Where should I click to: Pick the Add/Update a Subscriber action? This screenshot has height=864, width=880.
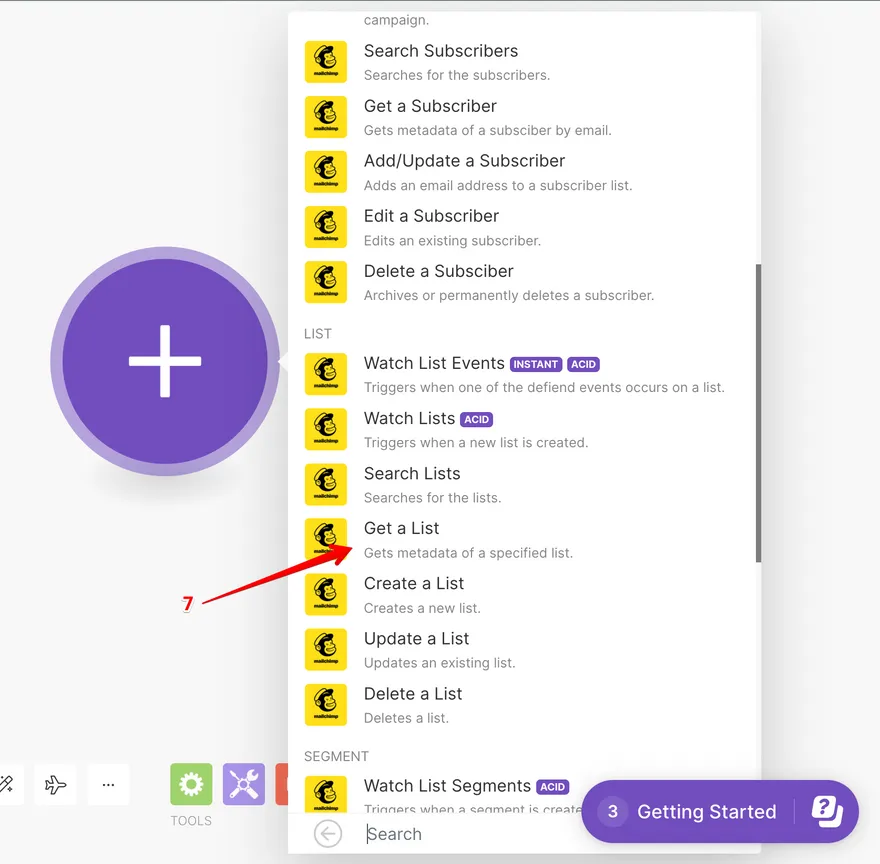[464, 161]
